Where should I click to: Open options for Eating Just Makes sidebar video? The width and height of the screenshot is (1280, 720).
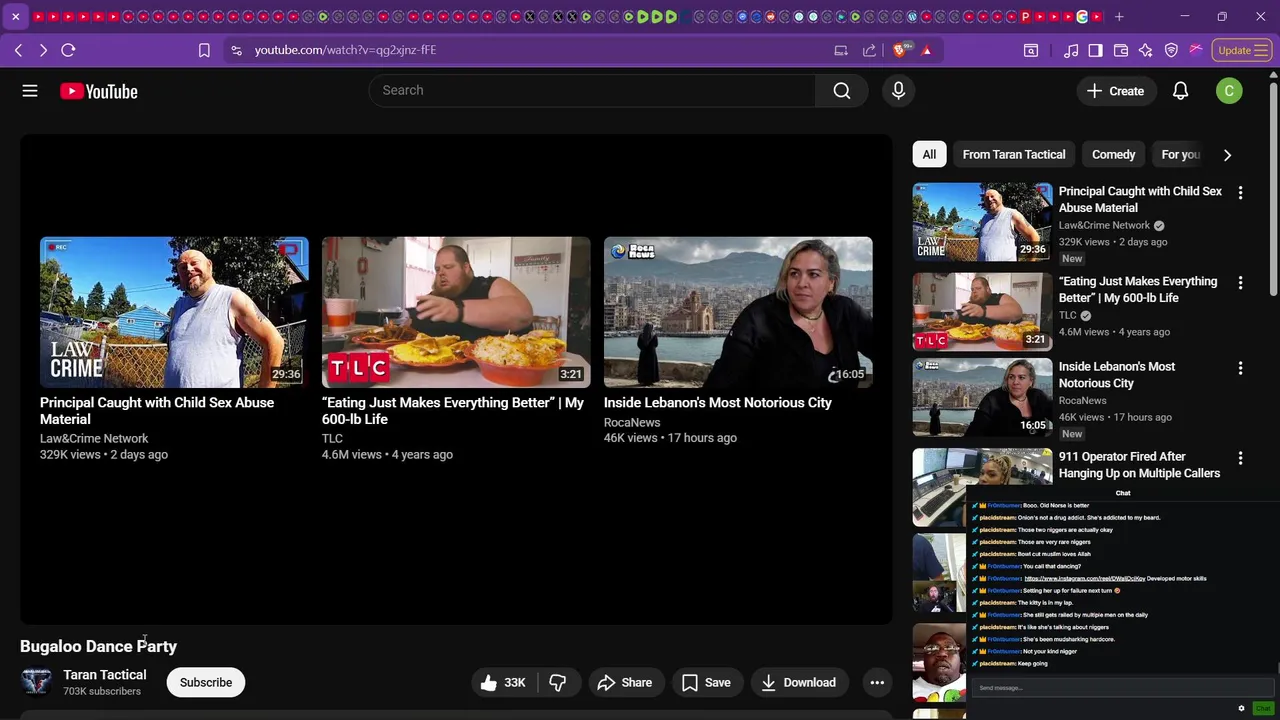[x=1240, y=282]
